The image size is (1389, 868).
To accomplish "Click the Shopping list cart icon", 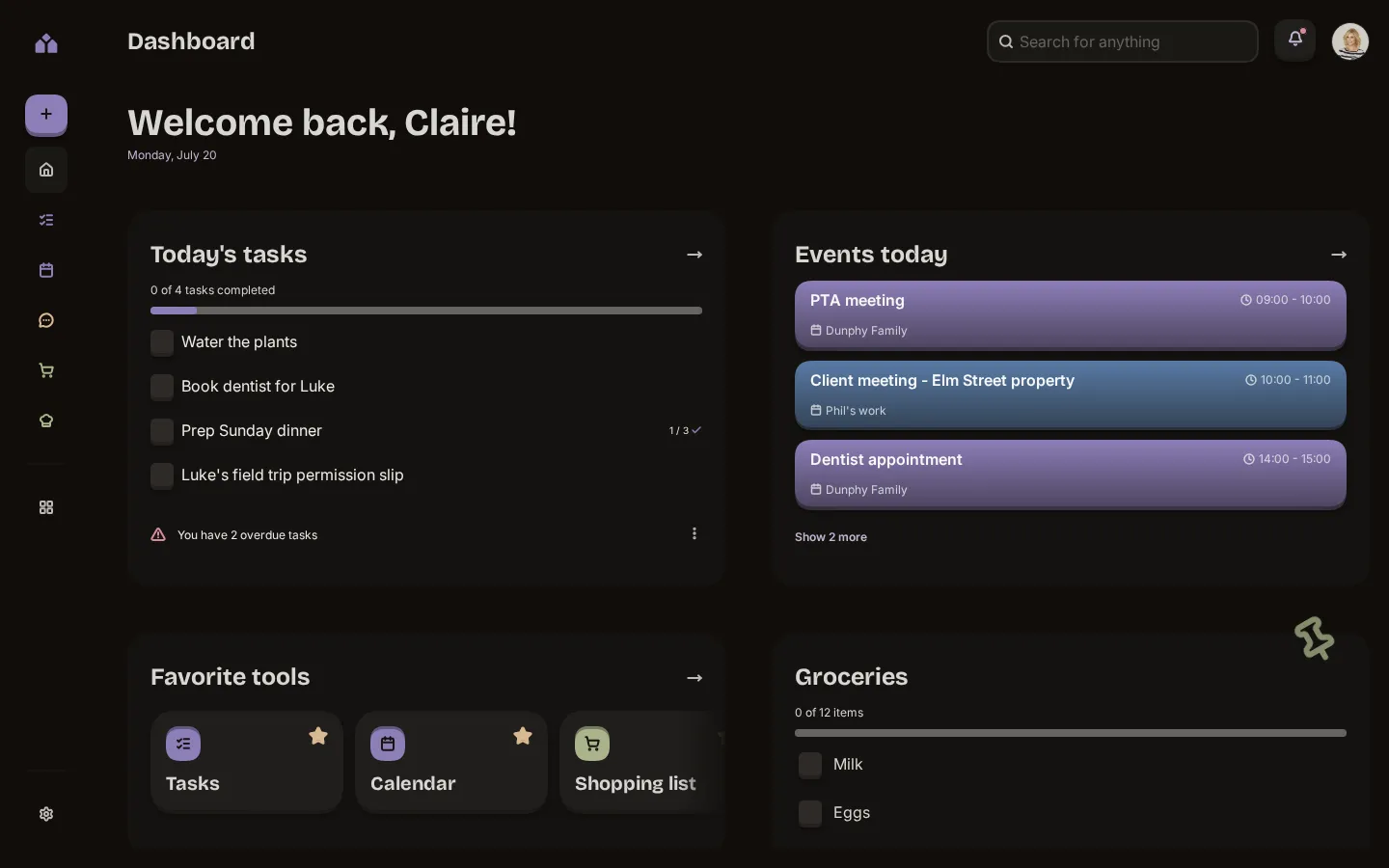I will [592, 744].
